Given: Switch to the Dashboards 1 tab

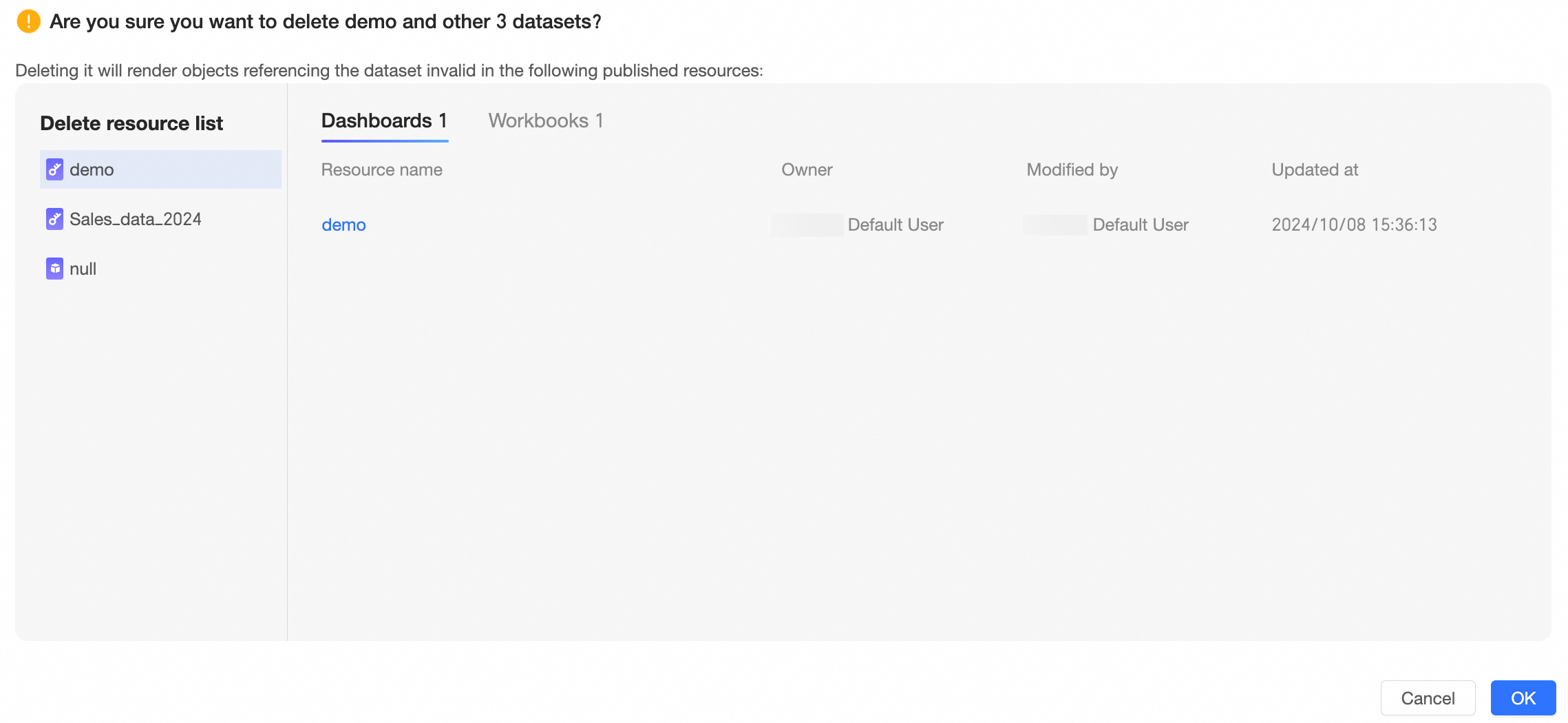Looking at the screenshot, I should click(x=384, y=121).
